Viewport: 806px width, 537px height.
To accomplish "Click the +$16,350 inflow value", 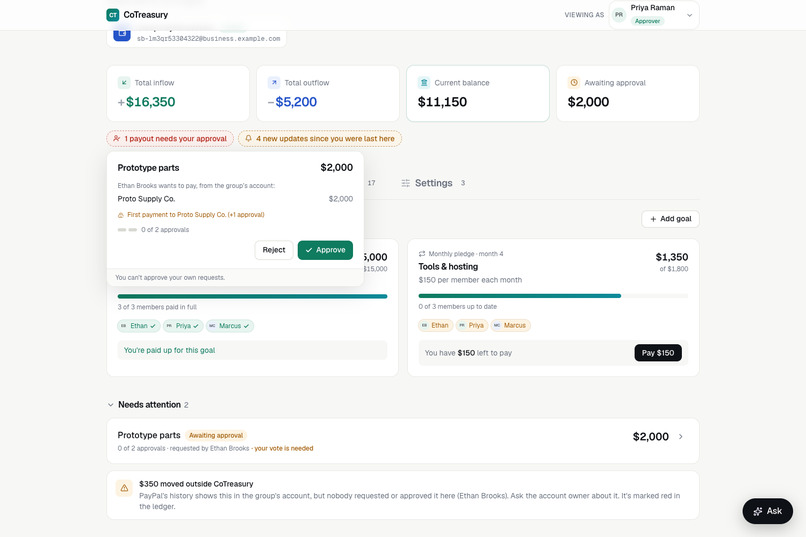I will coord(146,102).
